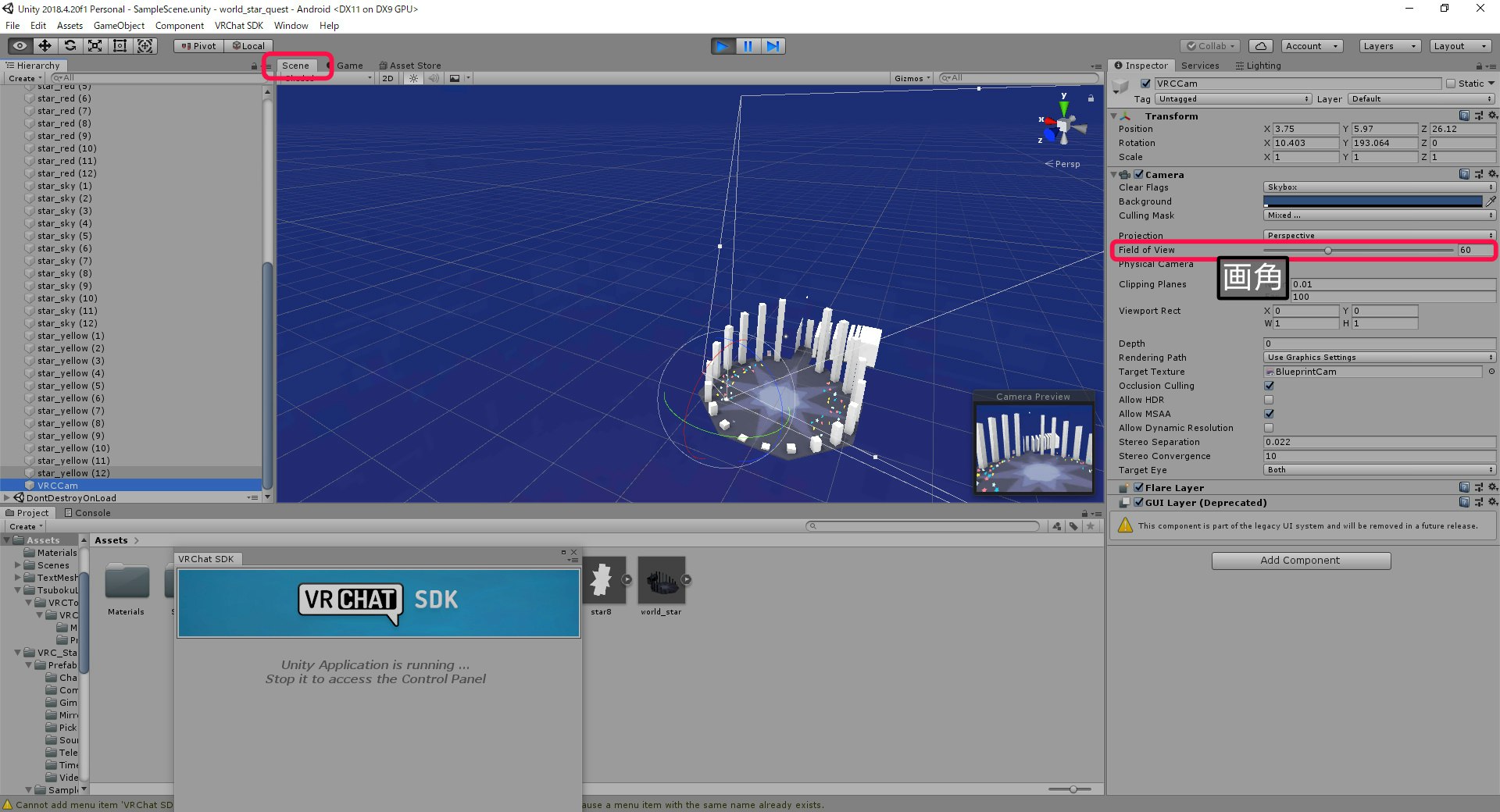
Task: Click the Background color swatch
Action: [x=1373, y=201]
